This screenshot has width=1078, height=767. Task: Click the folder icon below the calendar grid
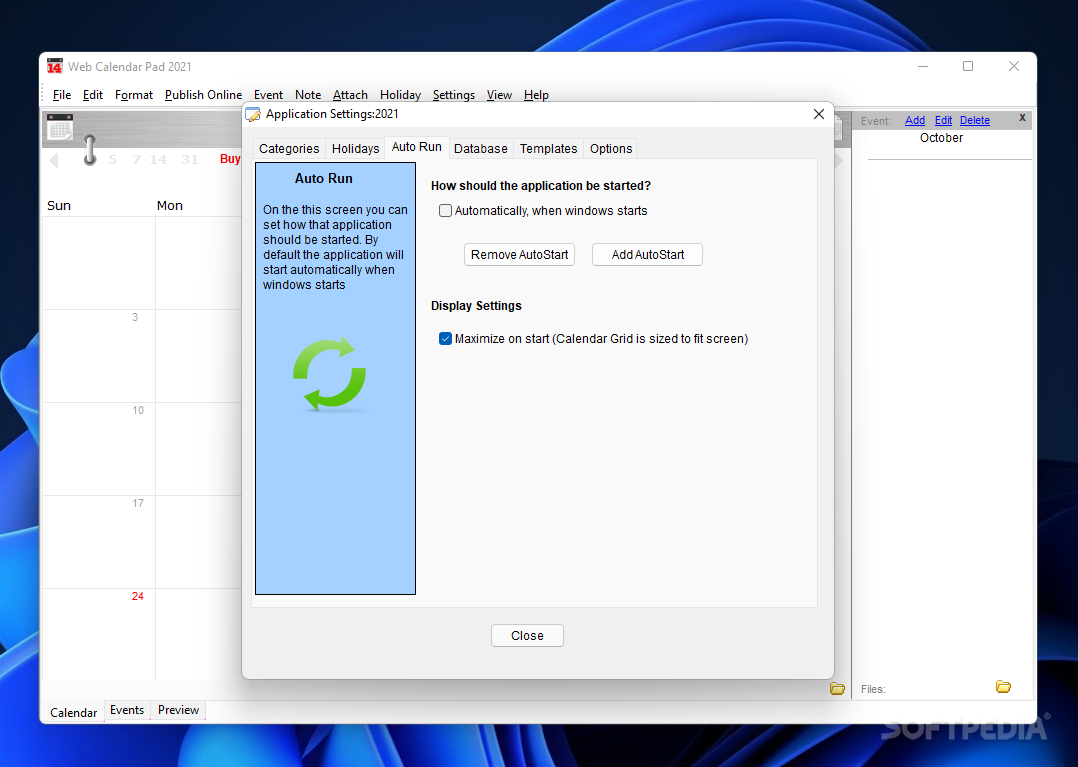pos(837,688)
